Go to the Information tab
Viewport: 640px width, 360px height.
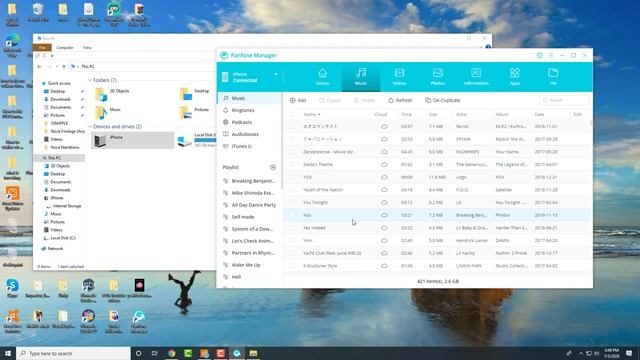click(476, 77)
